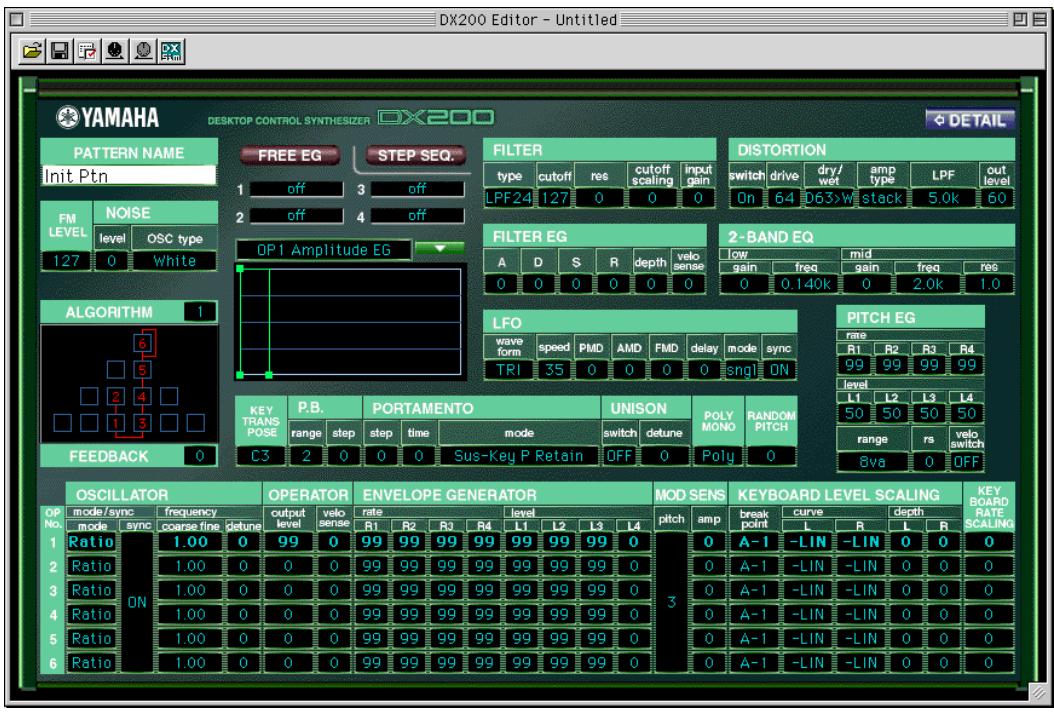Toggle the Unison switch OFF value
1054x712 pixels.
coord(619,456)
